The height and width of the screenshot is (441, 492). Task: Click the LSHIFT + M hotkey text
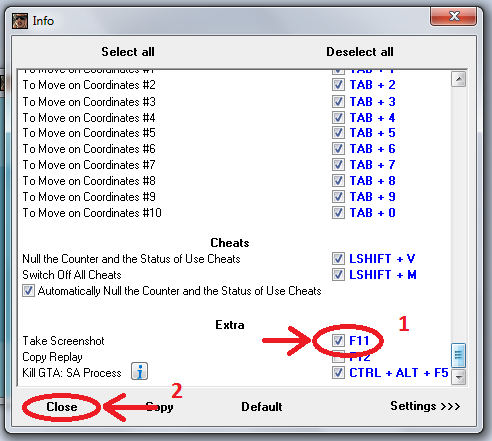click(x=383, y=275)
